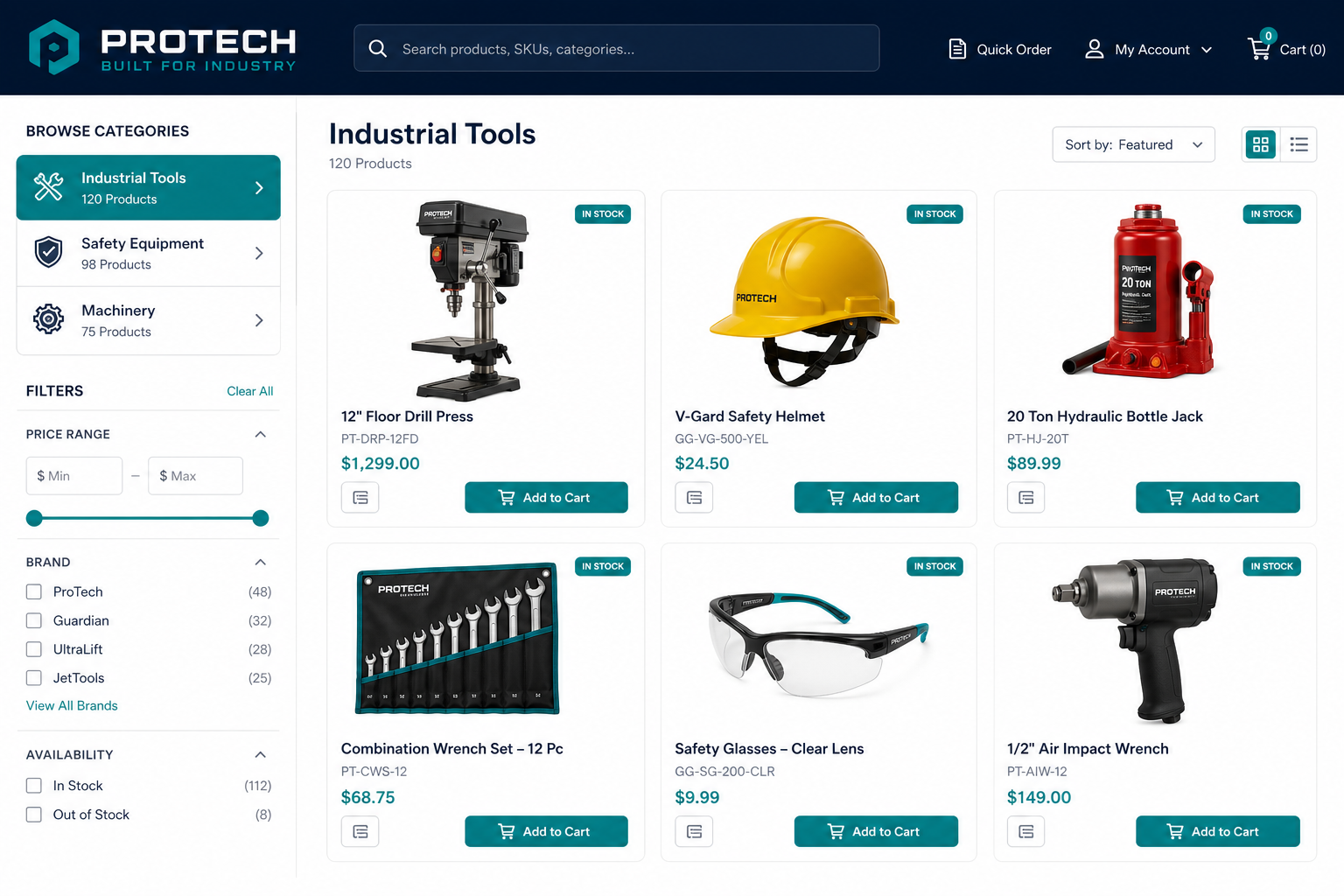Open details icon for 12" Floor Drill Press
This screenshot has height=896, width=1344.
click(360, 498)
